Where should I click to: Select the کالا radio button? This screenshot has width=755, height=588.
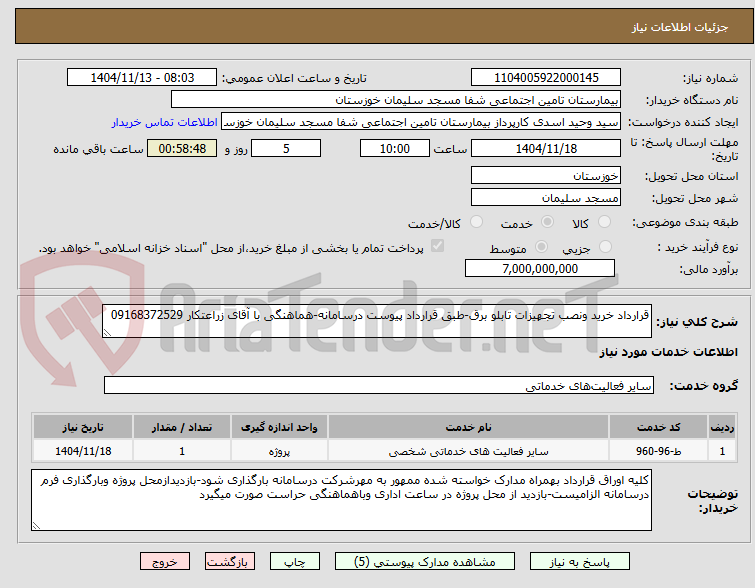604,222
